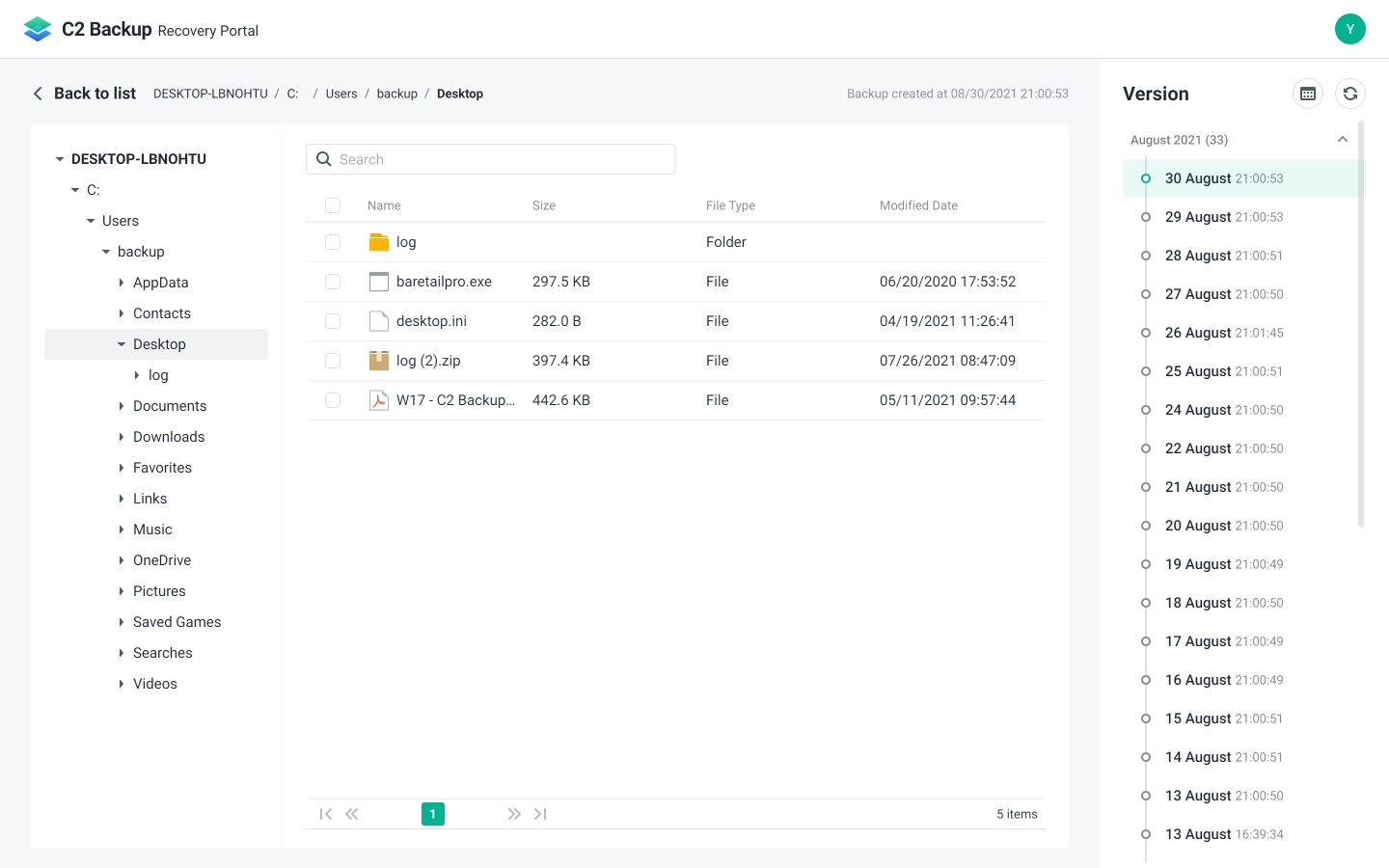Screen dimensions: 1389x868
Task: Open the calendar view in the Version panel
Action: click(1307, 94)
